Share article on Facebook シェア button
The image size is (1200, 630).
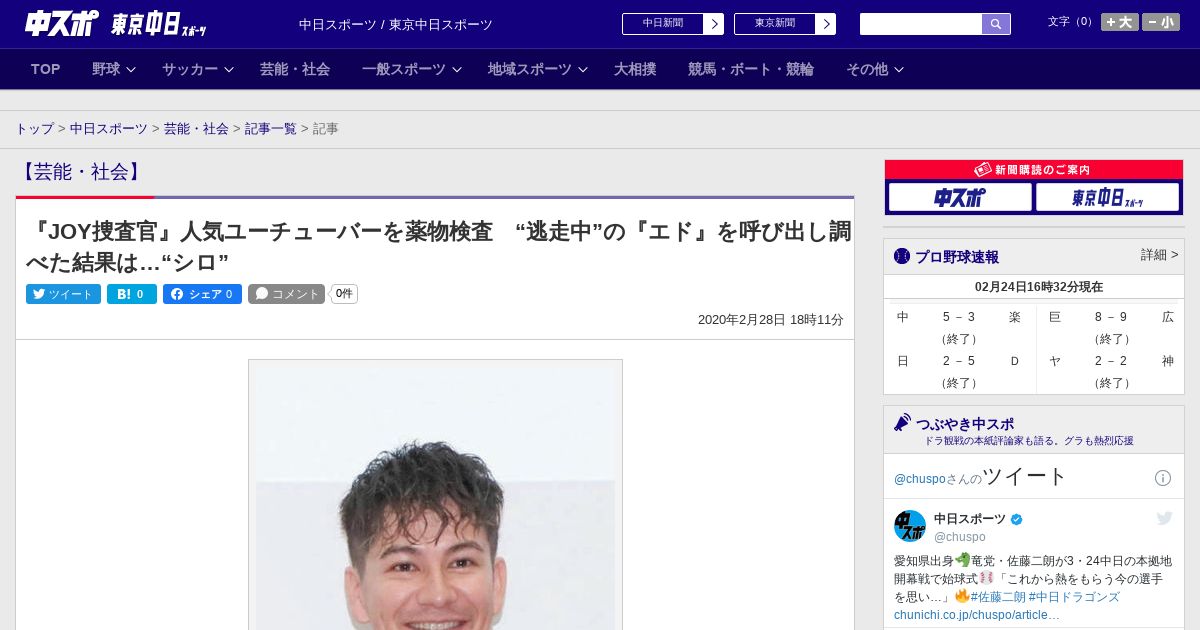click(202, 294)
